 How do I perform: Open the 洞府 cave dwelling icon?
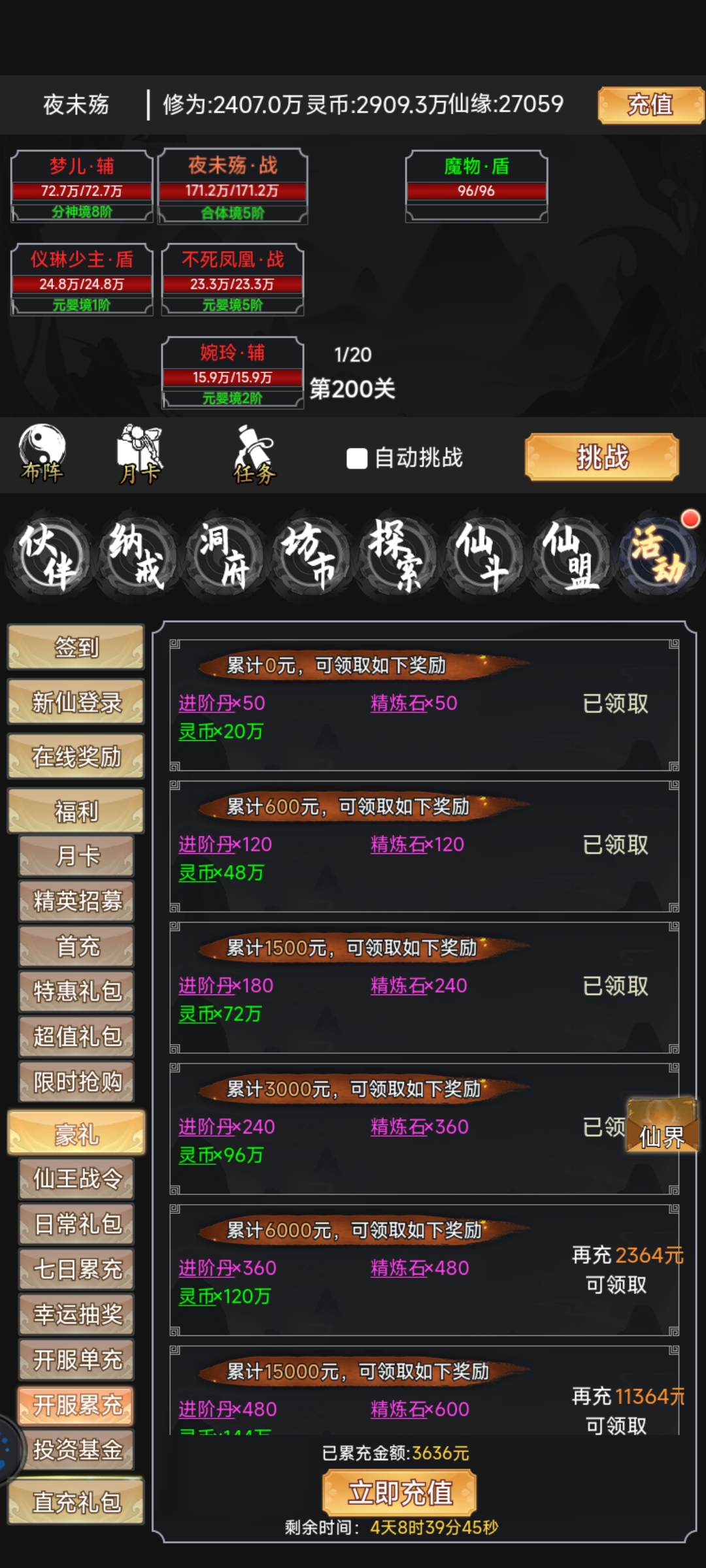pos(224,556)
